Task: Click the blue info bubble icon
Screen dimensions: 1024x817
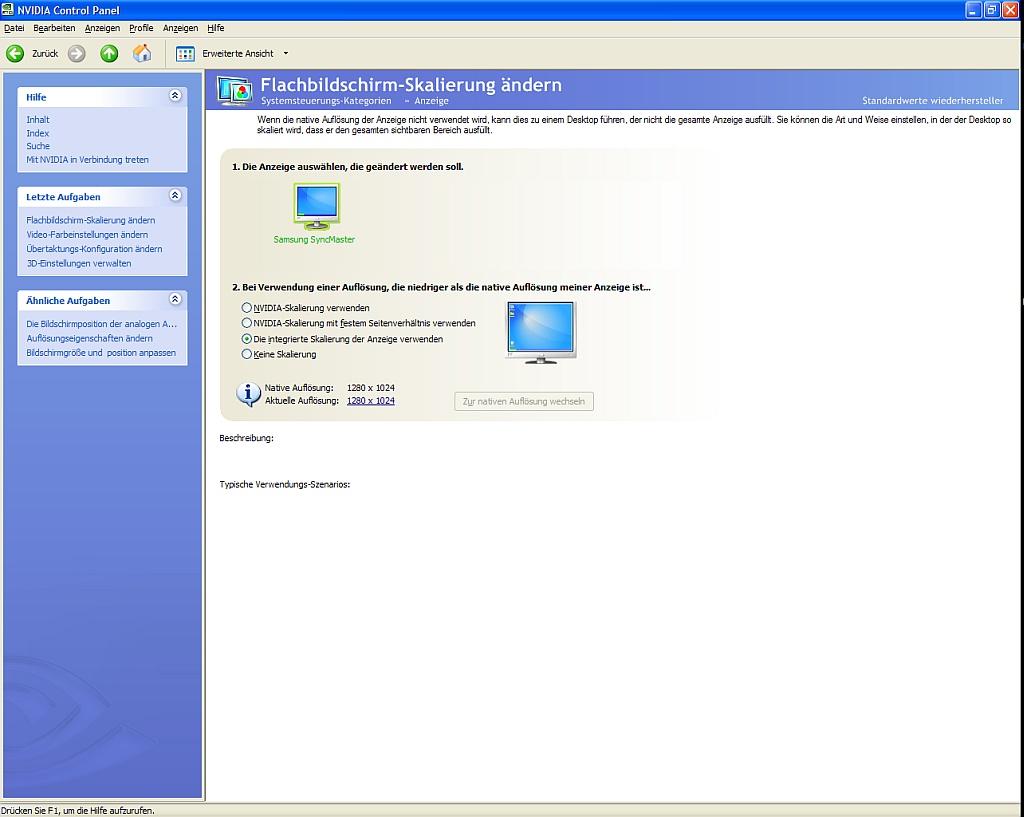Action: 248,394
